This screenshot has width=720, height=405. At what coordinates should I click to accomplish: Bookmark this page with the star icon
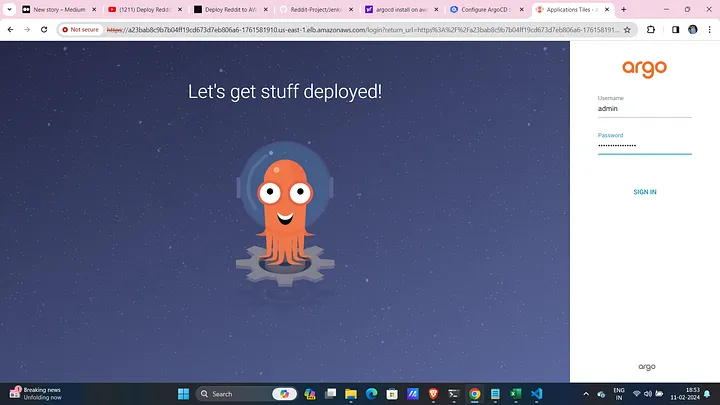pyautogui.click(x=627, y=30)
